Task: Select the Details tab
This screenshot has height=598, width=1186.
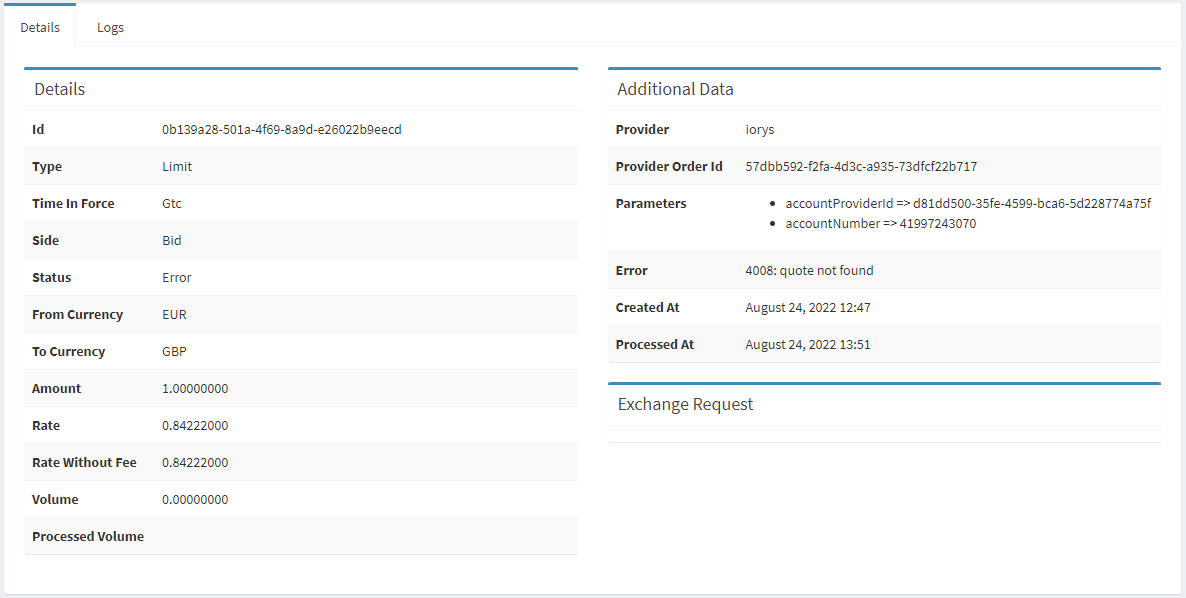Action: click(40, 27)
